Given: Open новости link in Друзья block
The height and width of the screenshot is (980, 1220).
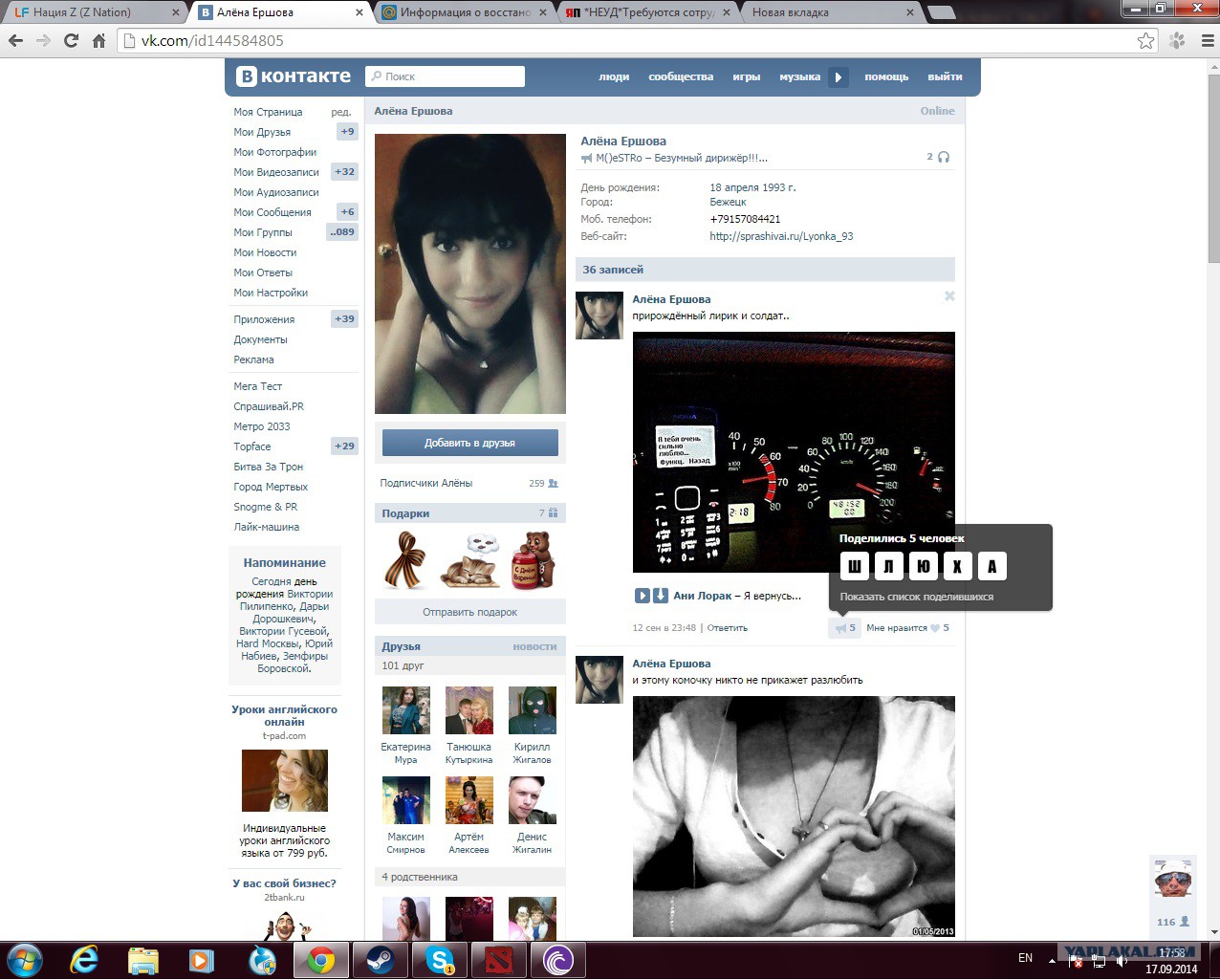Looking at the screenshot, I should (534, 646).
